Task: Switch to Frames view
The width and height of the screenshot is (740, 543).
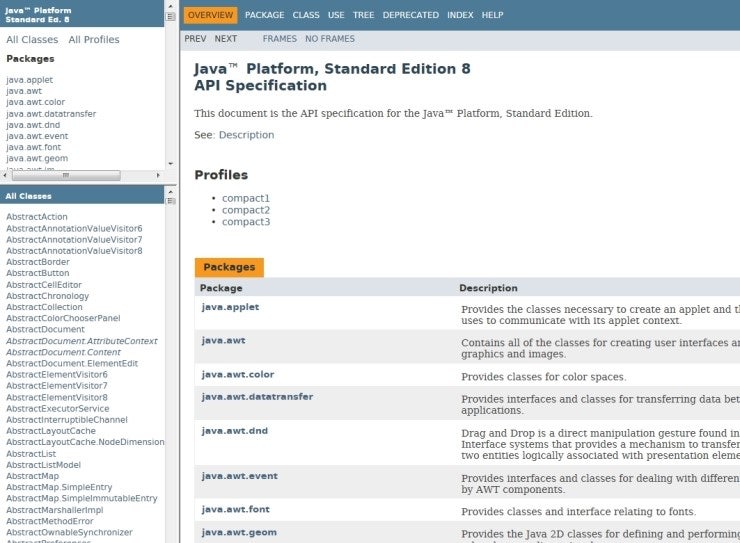Action: pos(280,39)
